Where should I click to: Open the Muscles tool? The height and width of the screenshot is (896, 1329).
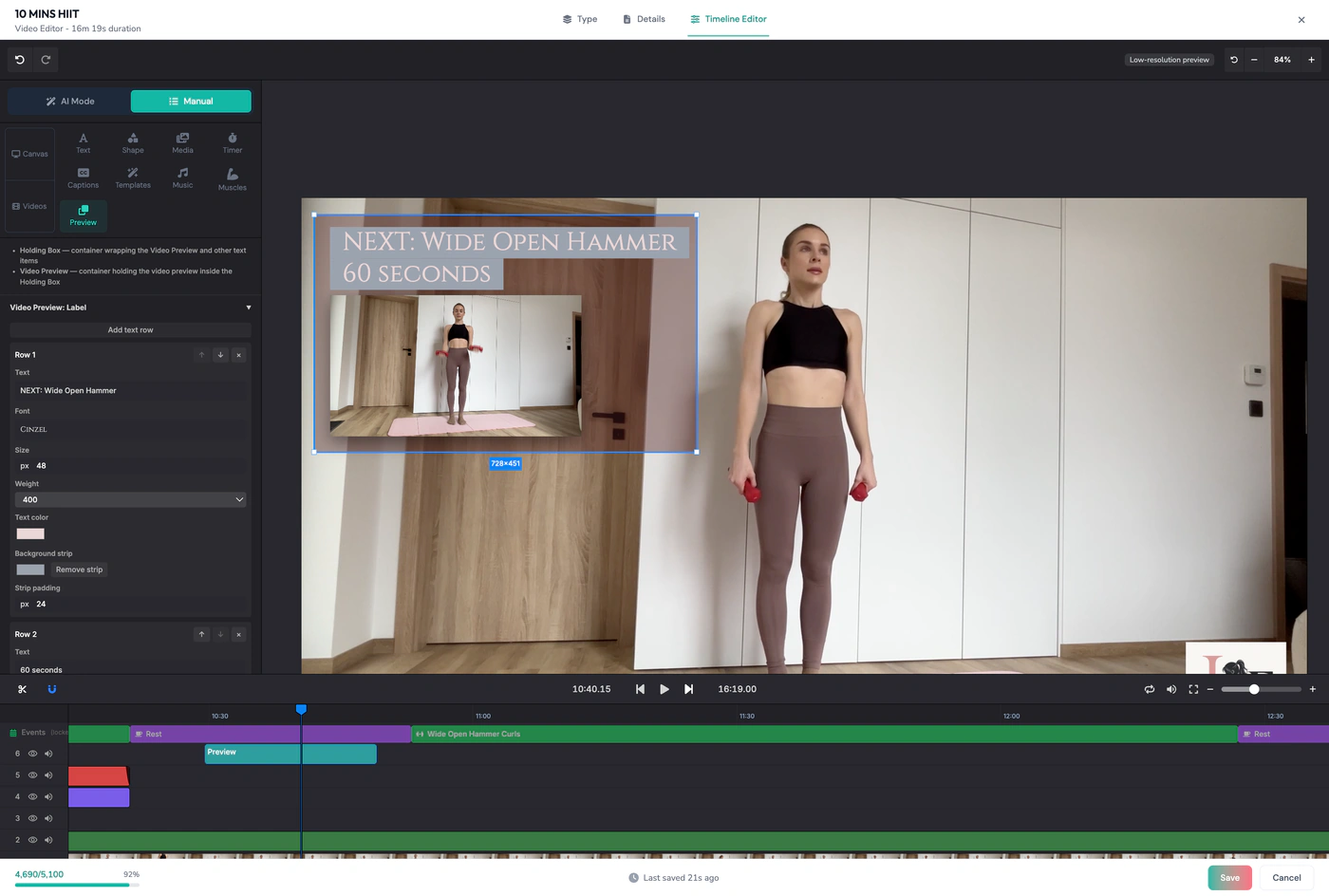[233, 179]
